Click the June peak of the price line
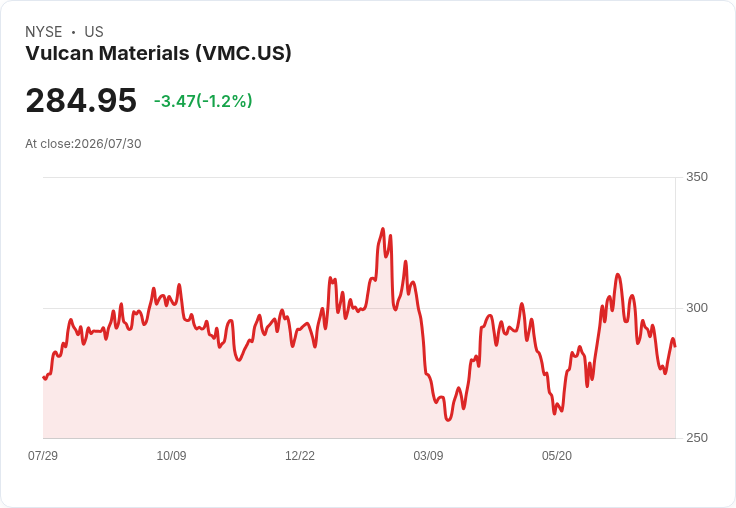 tap(618, 275)
